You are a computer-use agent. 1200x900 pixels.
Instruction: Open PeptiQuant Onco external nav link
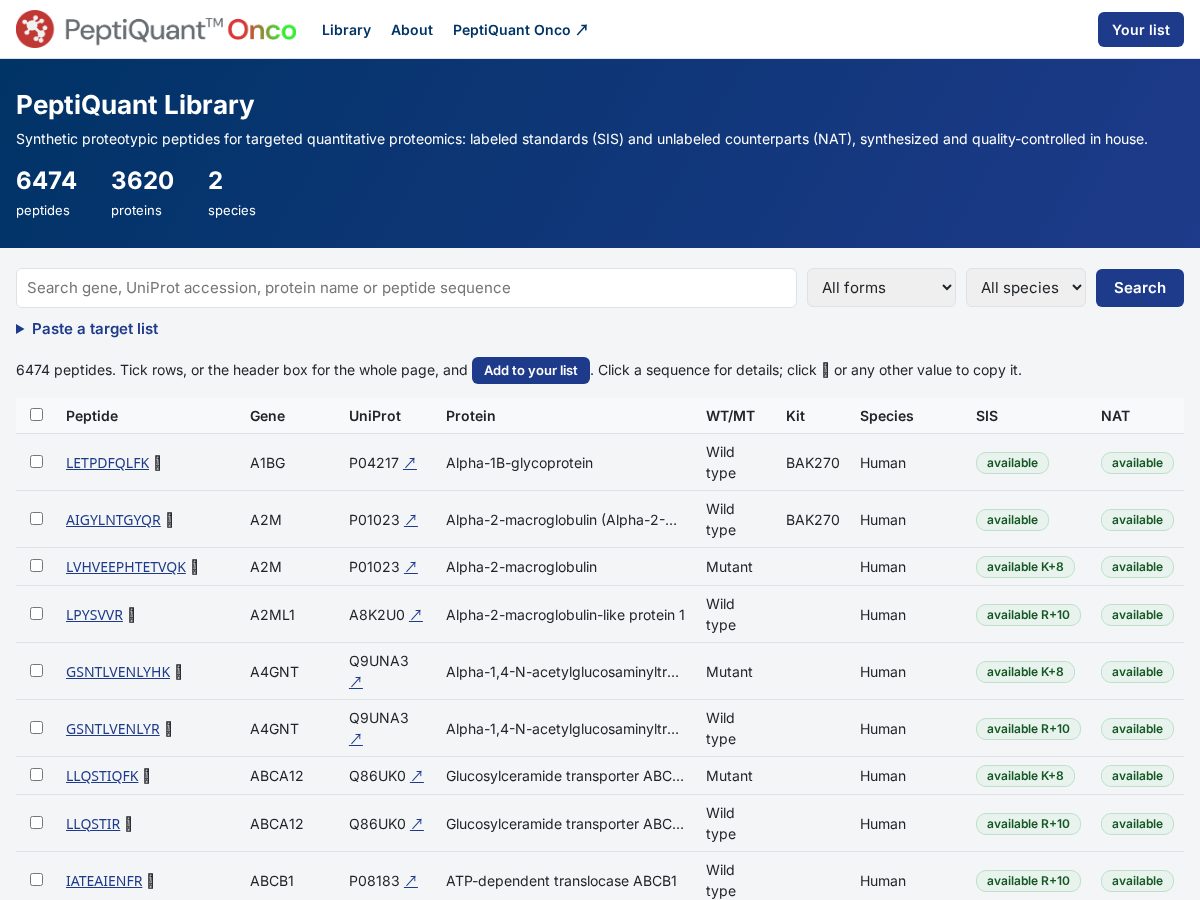pos(521,30)
